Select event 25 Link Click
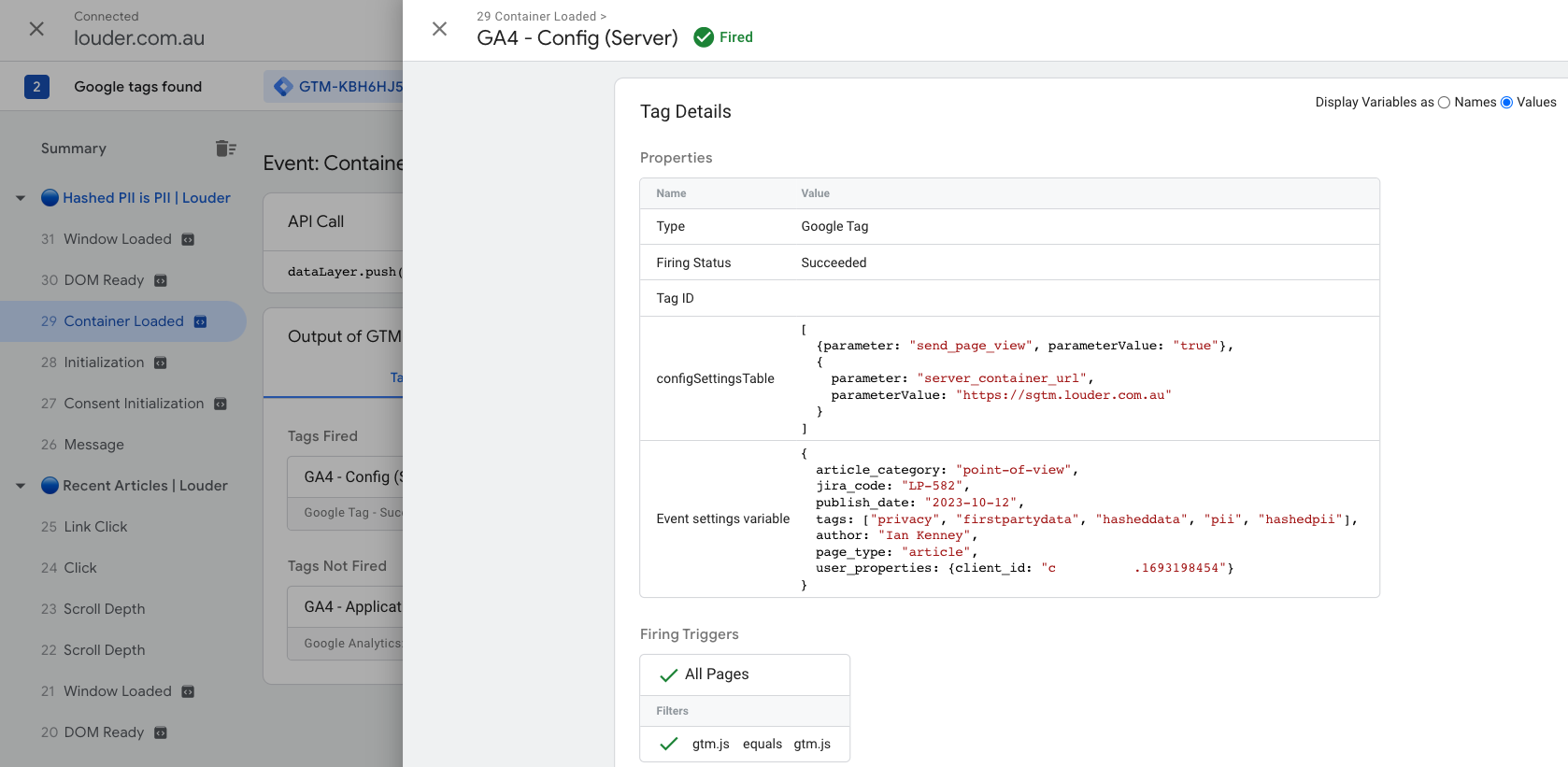1568x767 pixels. click(x=84, y=527)
